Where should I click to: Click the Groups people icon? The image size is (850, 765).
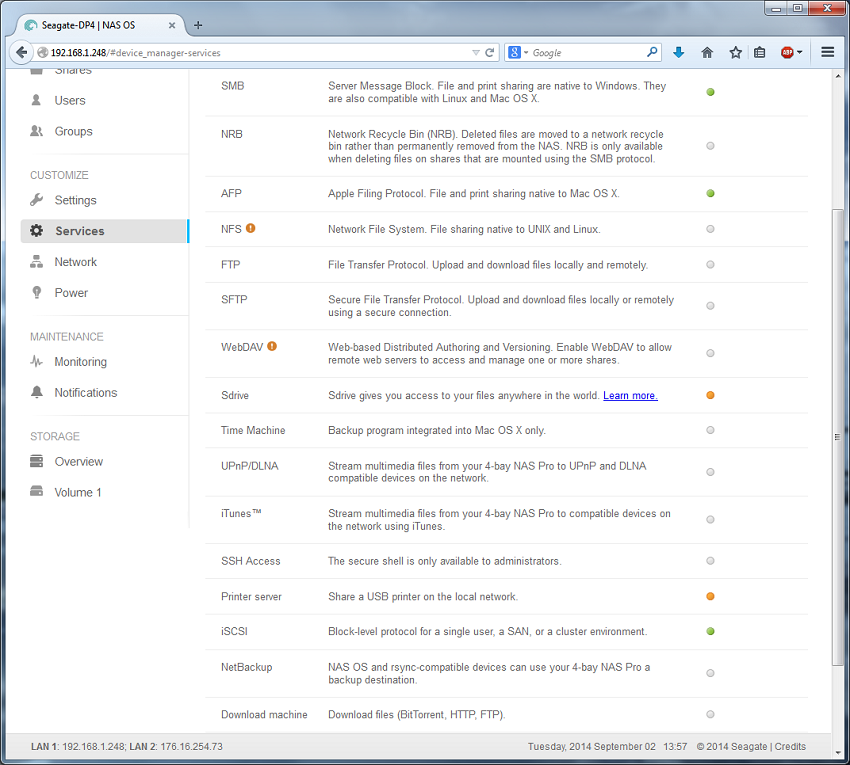(36, 131)
